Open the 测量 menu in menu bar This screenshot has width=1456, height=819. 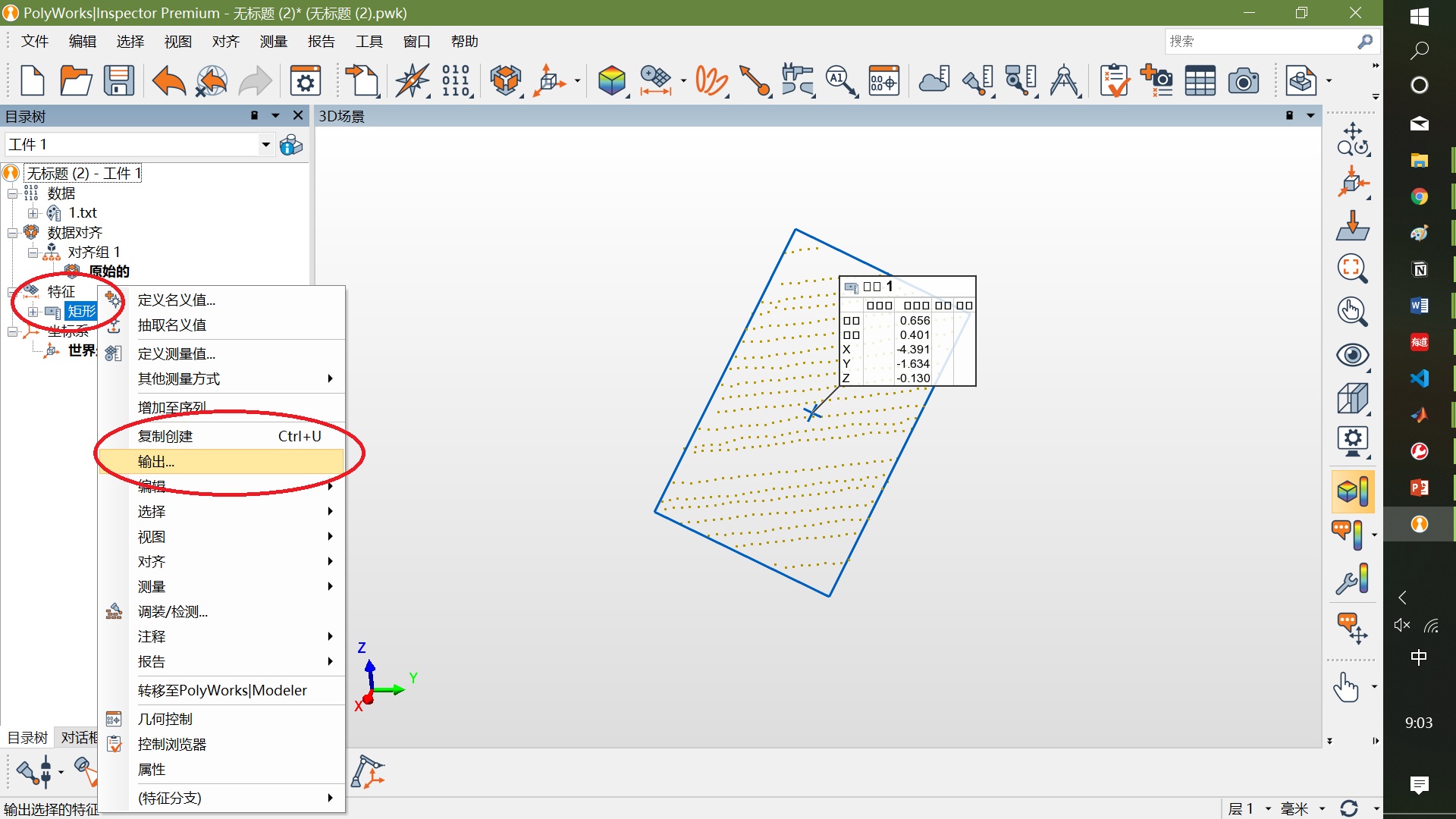273,41
